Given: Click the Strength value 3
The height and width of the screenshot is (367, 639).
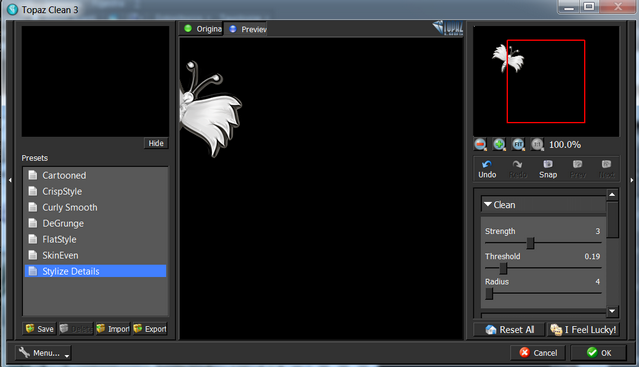Looking at the screenshot, I should [x=597, y=231].
